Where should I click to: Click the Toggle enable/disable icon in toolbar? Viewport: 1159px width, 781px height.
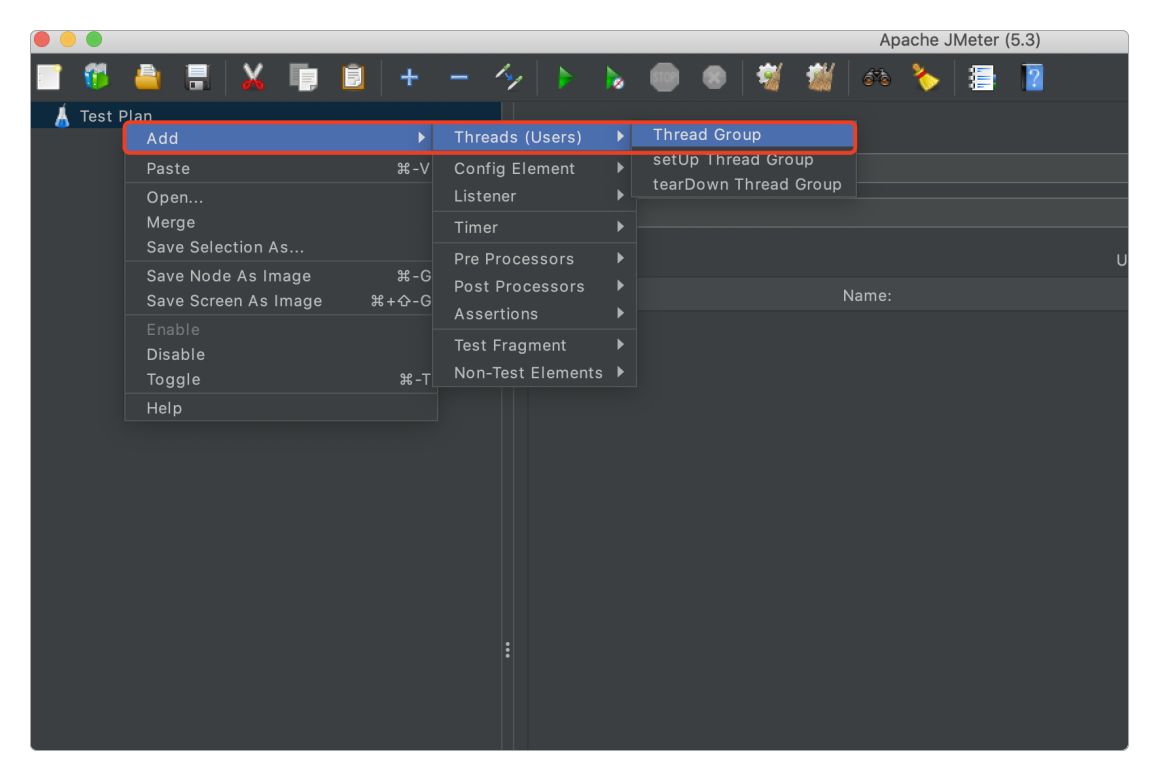pos(509,77)
